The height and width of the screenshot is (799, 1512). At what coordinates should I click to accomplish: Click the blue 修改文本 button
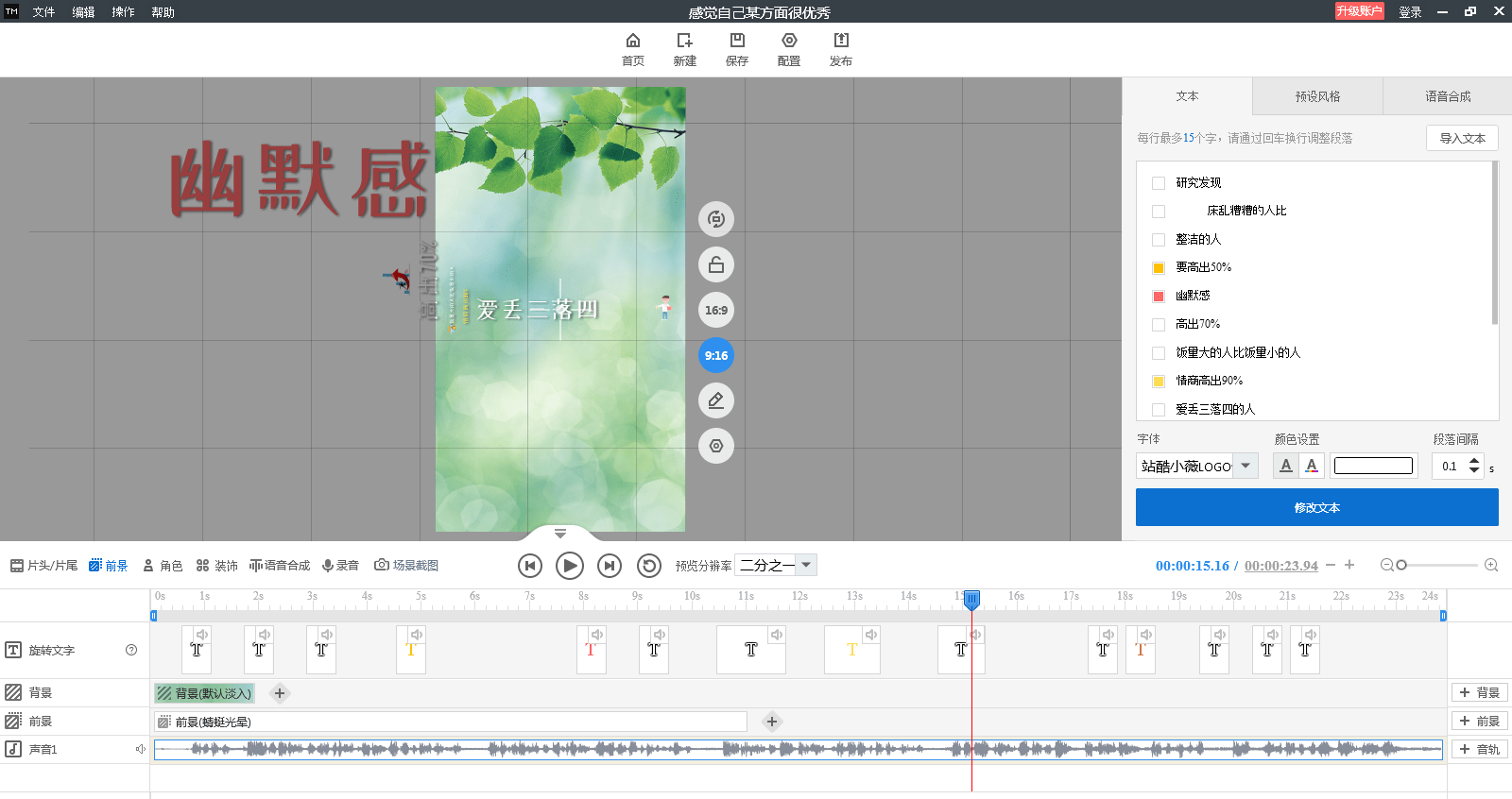point(1317,507)
